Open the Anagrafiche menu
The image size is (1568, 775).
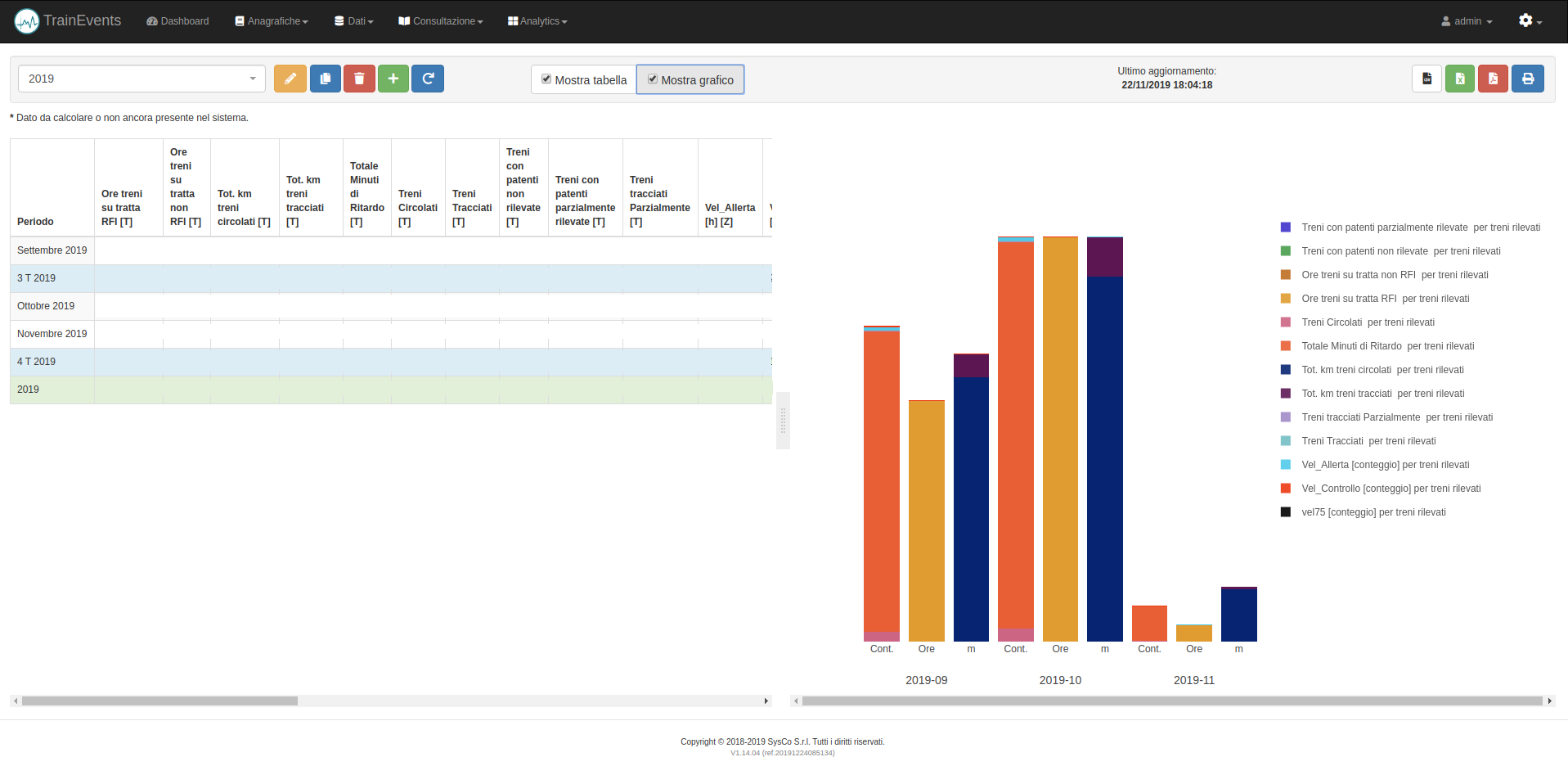(x=272, y=21)
